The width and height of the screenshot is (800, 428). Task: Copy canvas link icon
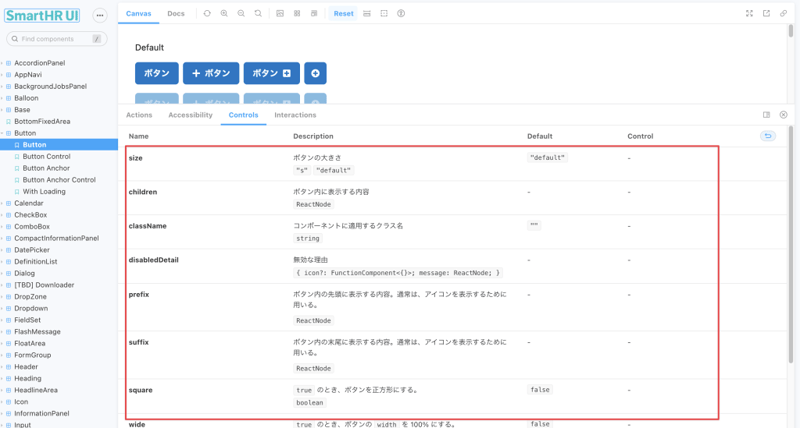pyautogui.click(x=783, y=14)
